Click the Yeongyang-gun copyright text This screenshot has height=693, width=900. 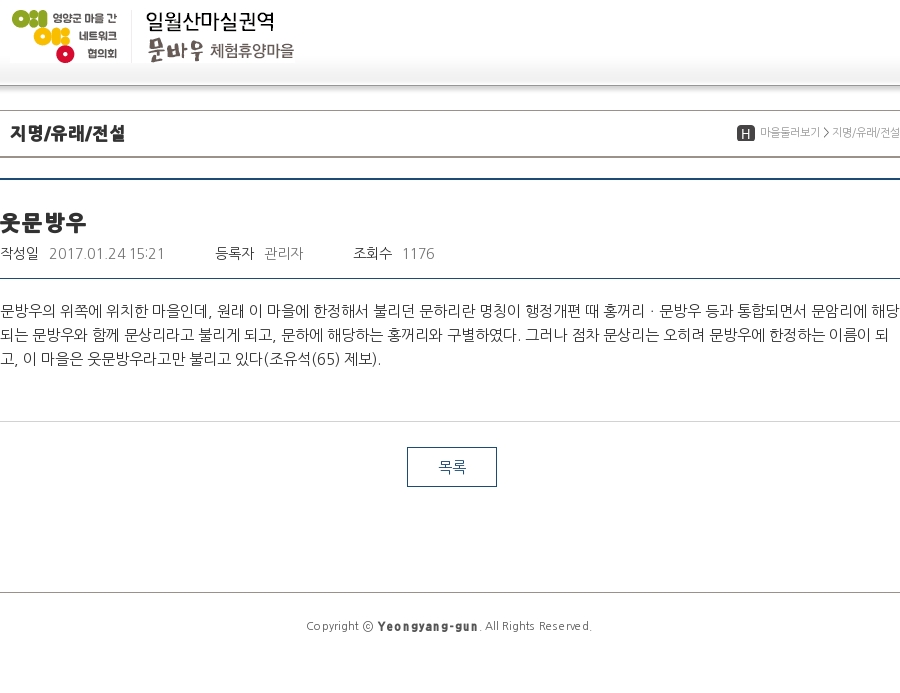[x=428, y=626]
